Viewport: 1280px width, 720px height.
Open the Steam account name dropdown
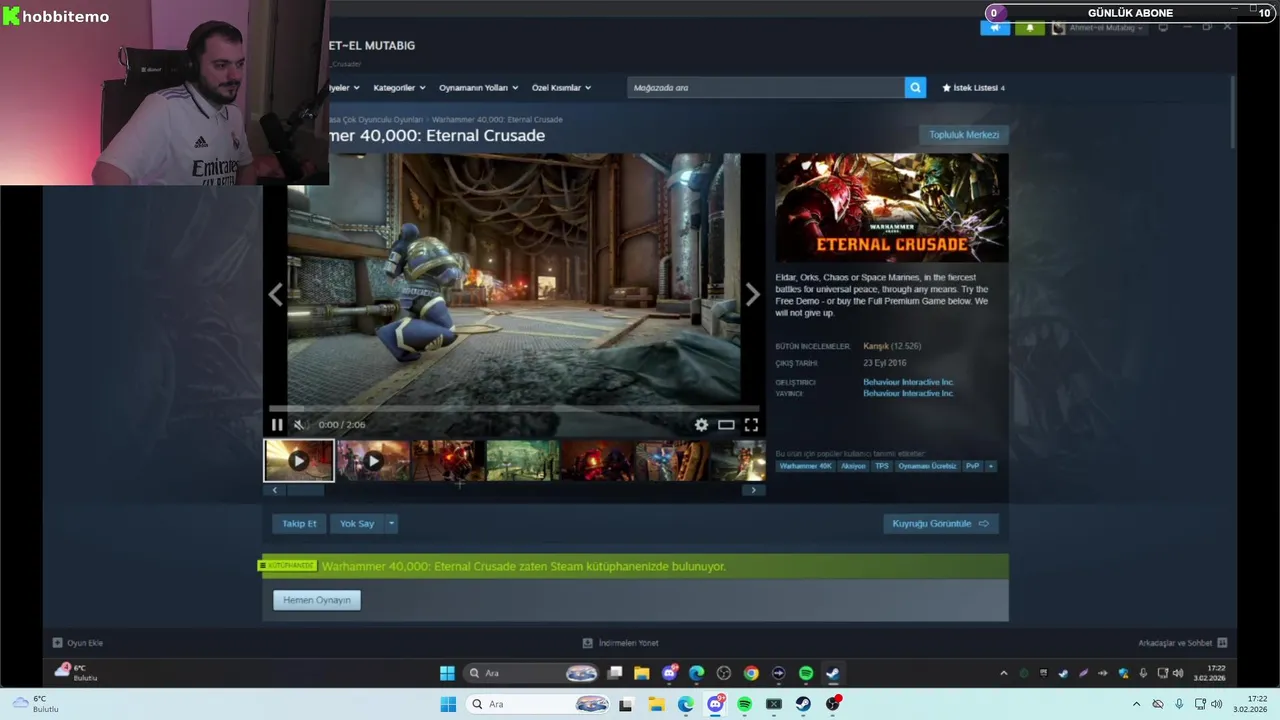[x=1098, y=28]
